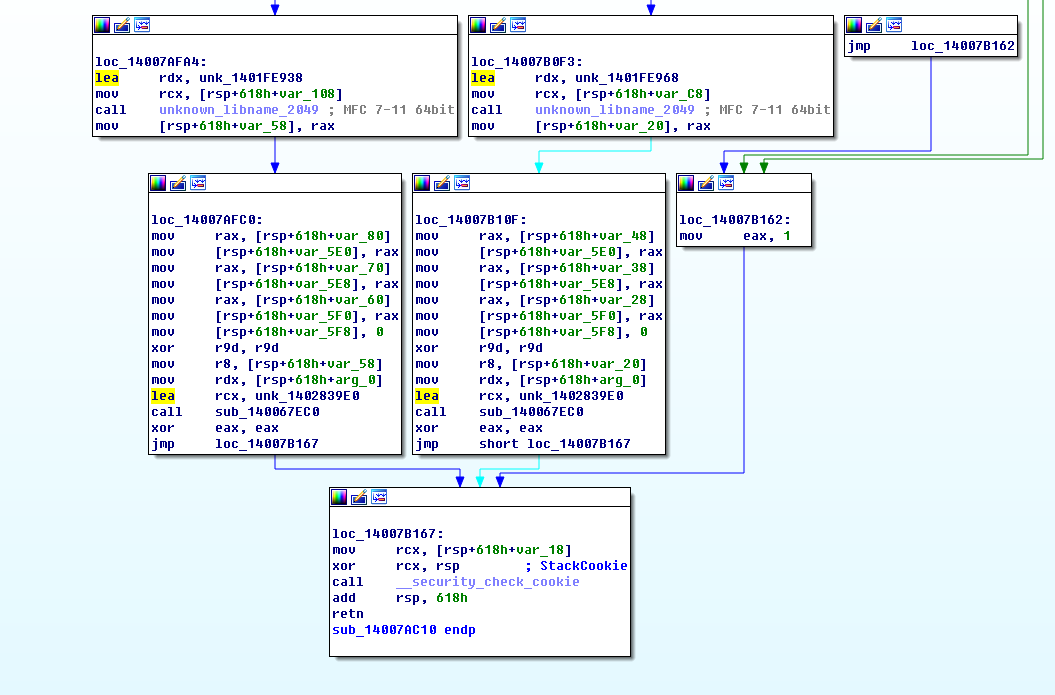This screenshot has height=695, width=1055.
Task: Click sub_140067EC0 call in loc_14007B10F block
Action: click(531, 412)
